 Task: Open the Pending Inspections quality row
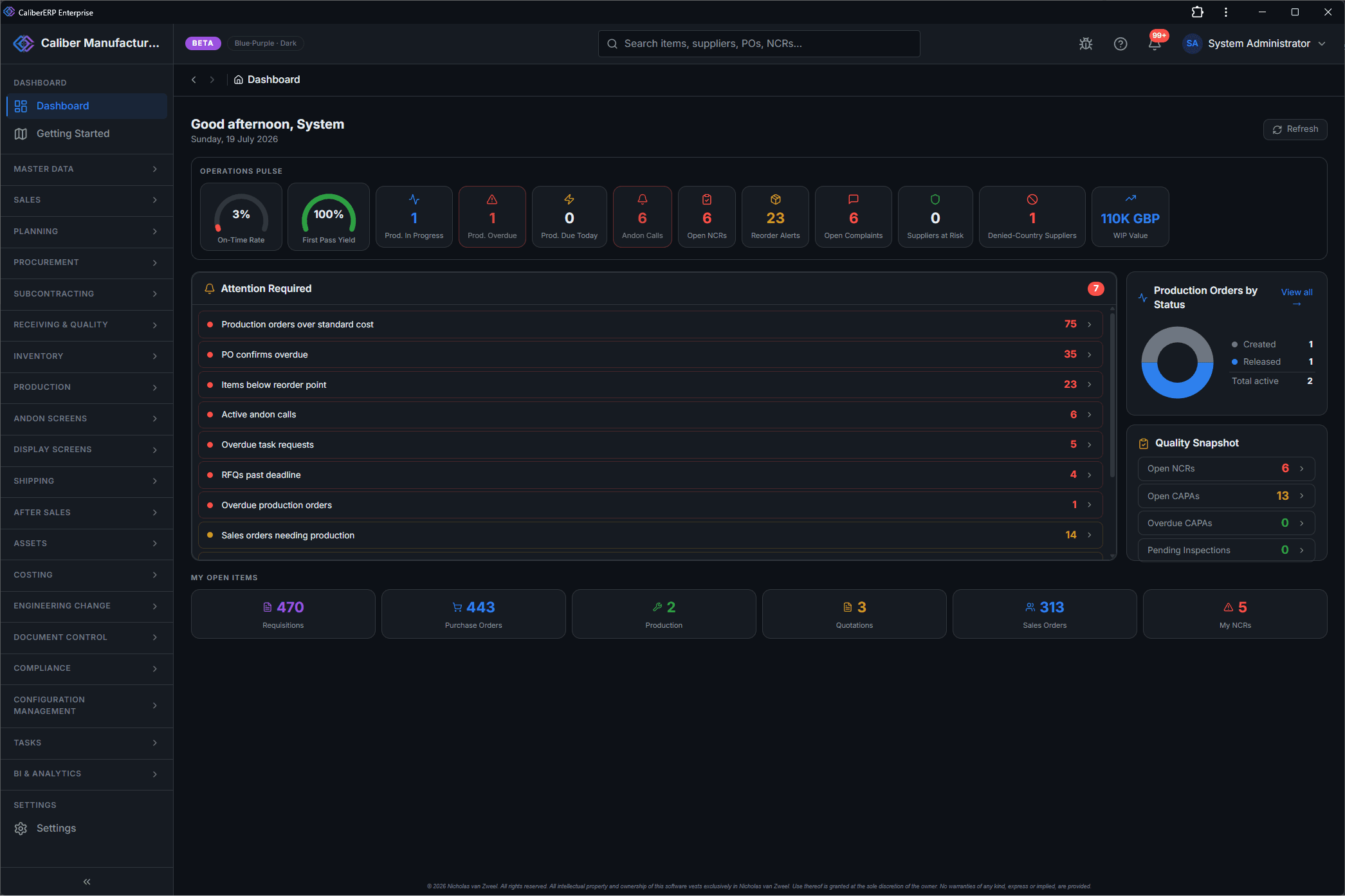[1226, 550]
